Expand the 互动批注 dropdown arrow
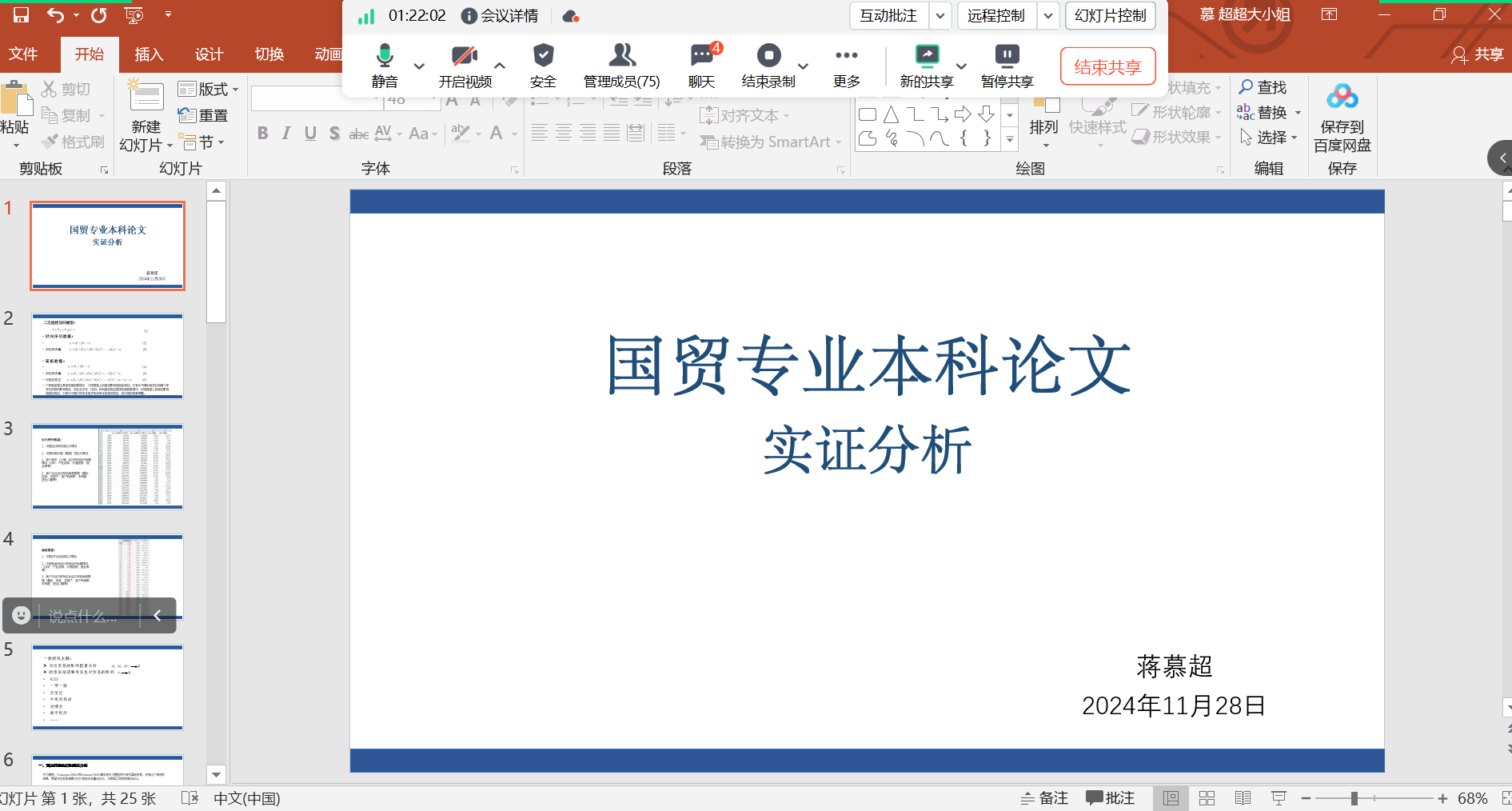The width and height of the screenshot is (1512, 811). (940, 16)
